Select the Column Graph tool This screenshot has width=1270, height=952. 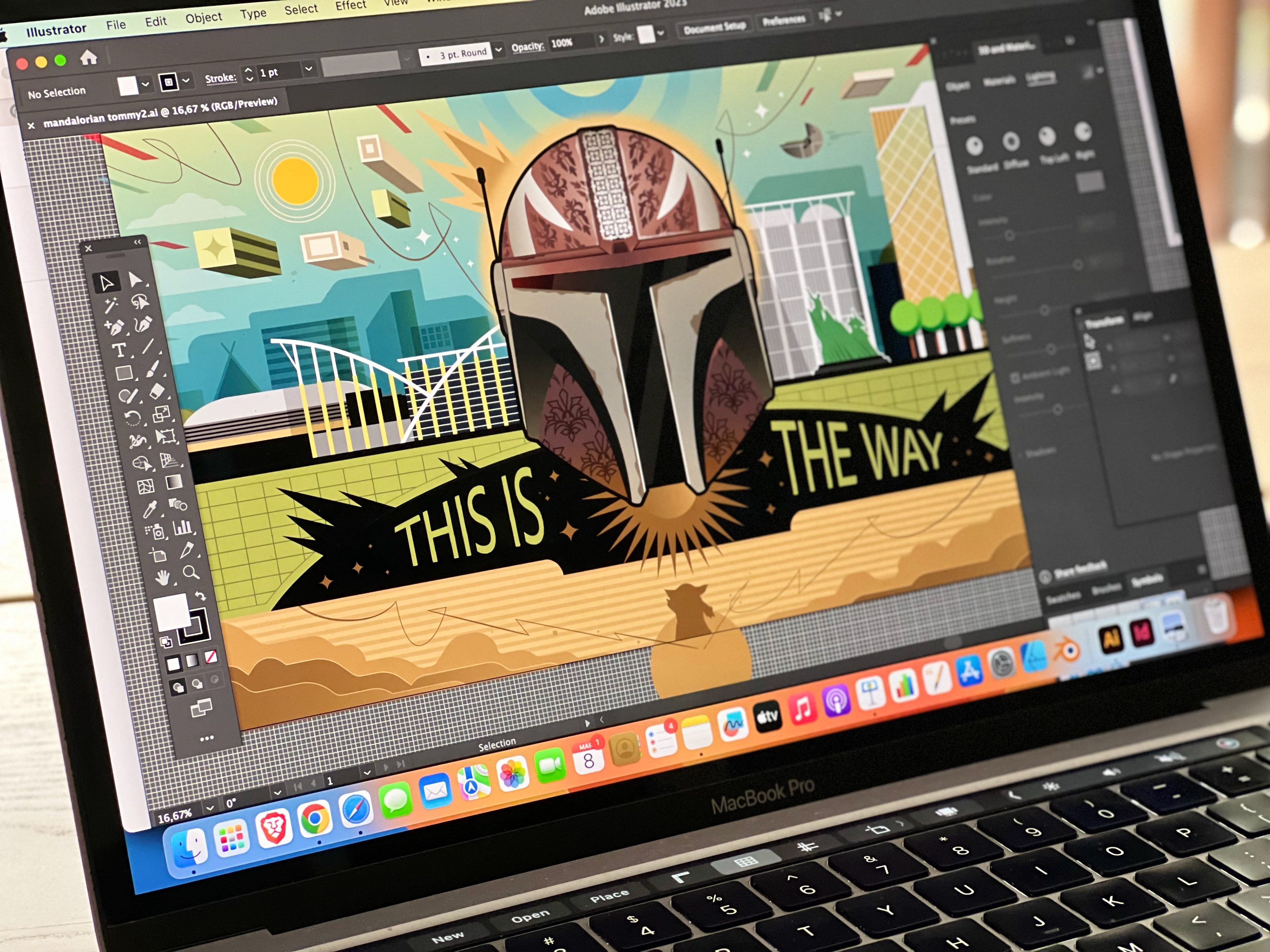(183, 527)
